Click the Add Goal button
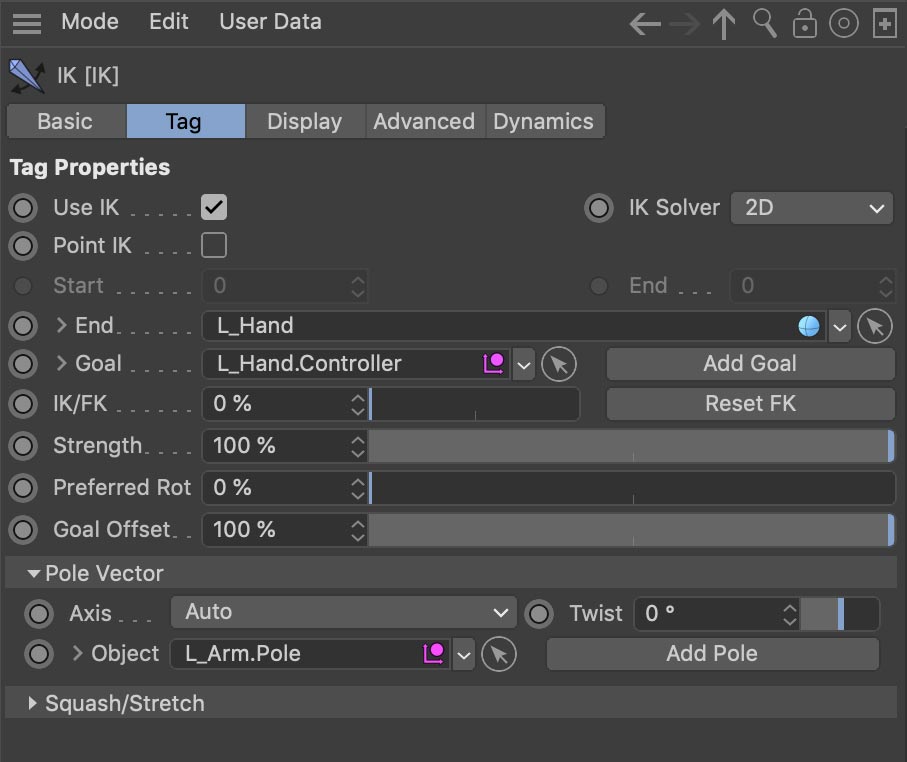Screen dimensions: 907x762 coord(749,364)
